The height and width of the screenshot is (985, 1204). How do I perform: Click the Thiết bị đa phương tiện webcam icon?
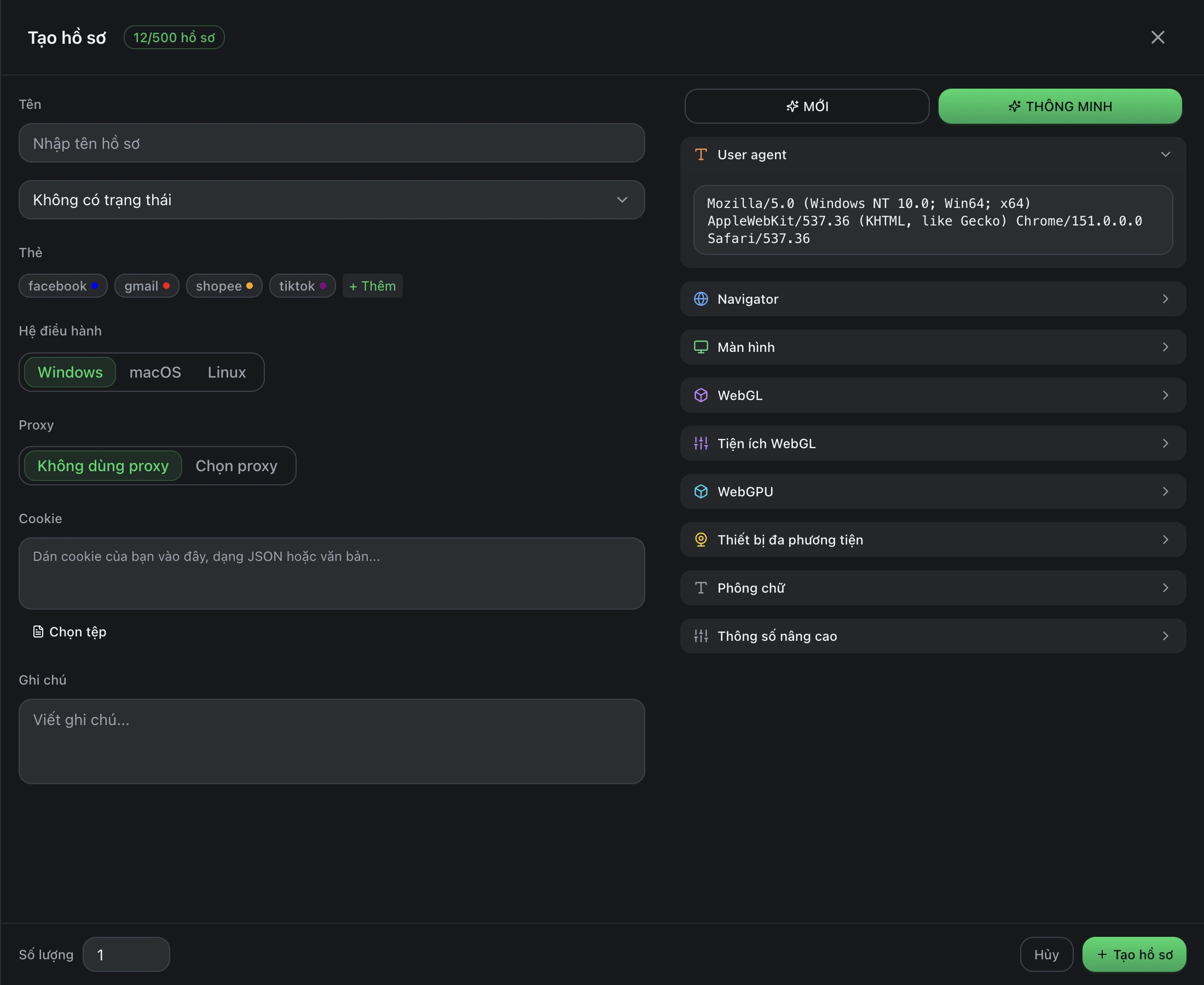(x=701, y=540)
